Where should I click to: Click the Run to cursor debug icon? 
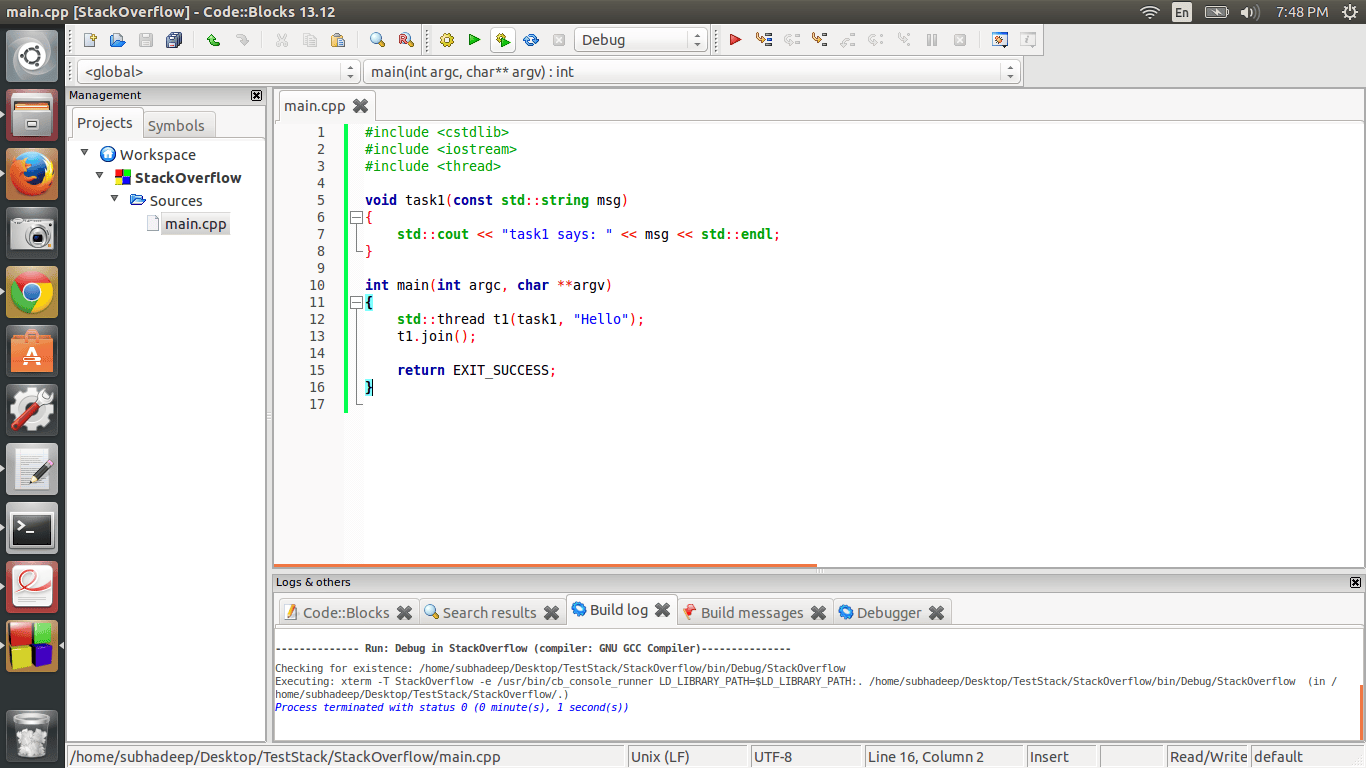[x=764, y=40]
